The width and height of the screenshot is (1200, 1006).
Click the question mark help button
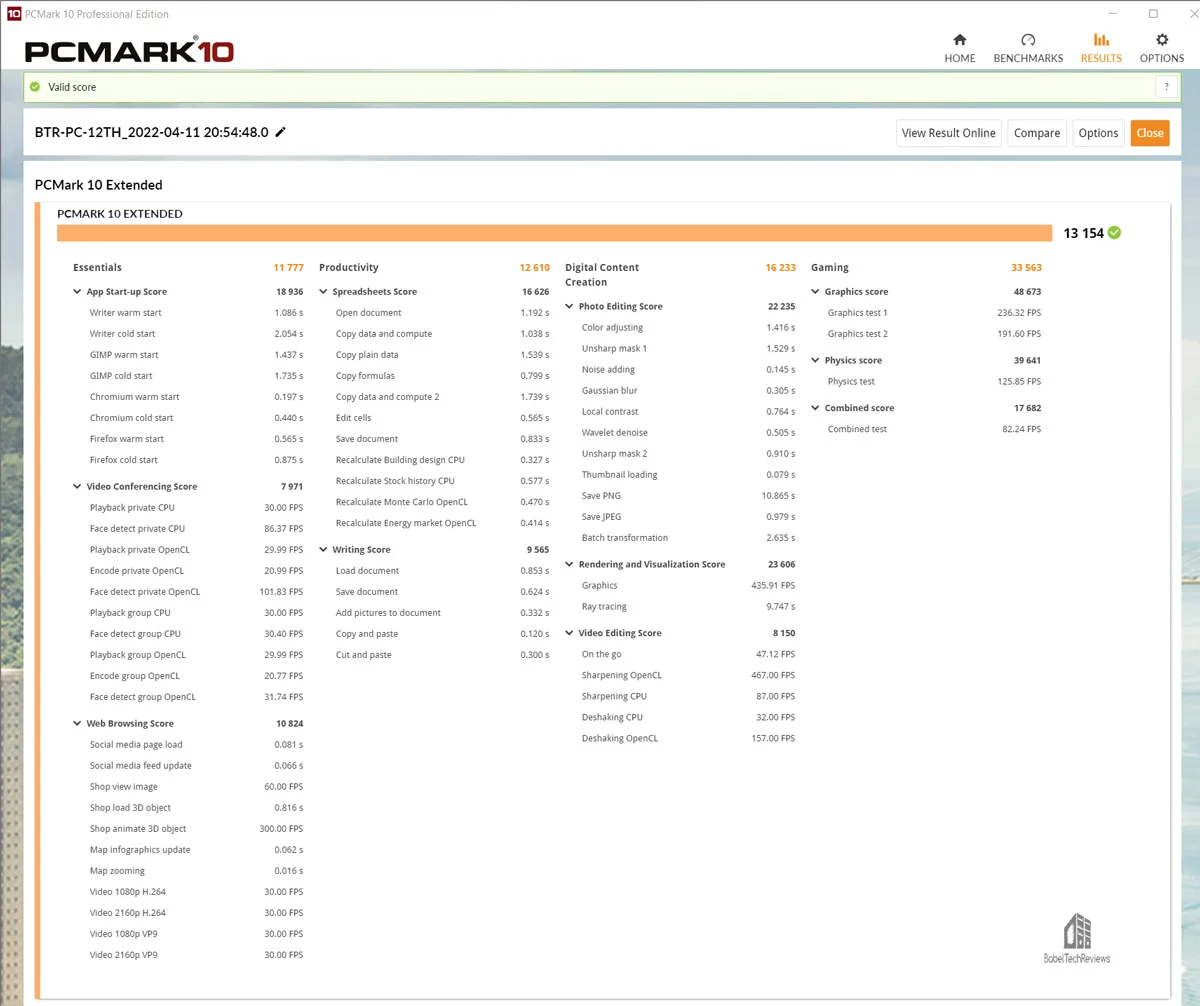[1166, 87]
